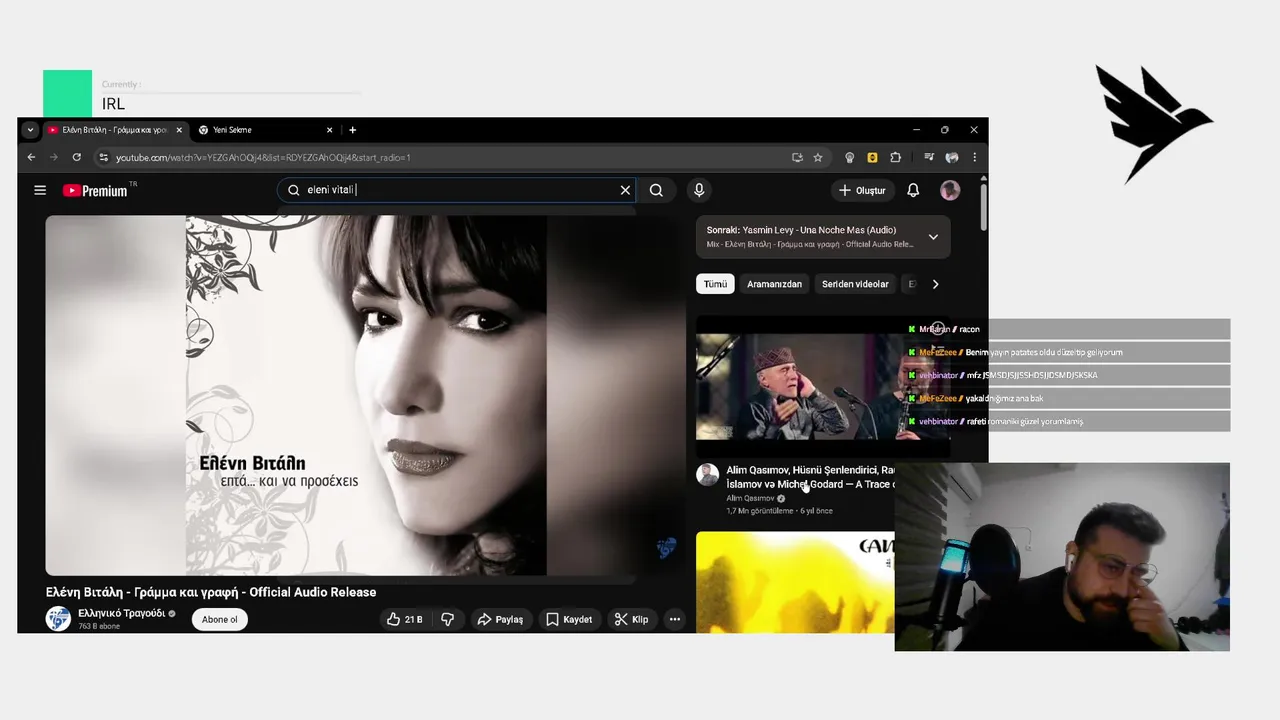Go forward with the browser forward arrow
The width and height of the screenshot is (1280, 720).
point(54,157)
